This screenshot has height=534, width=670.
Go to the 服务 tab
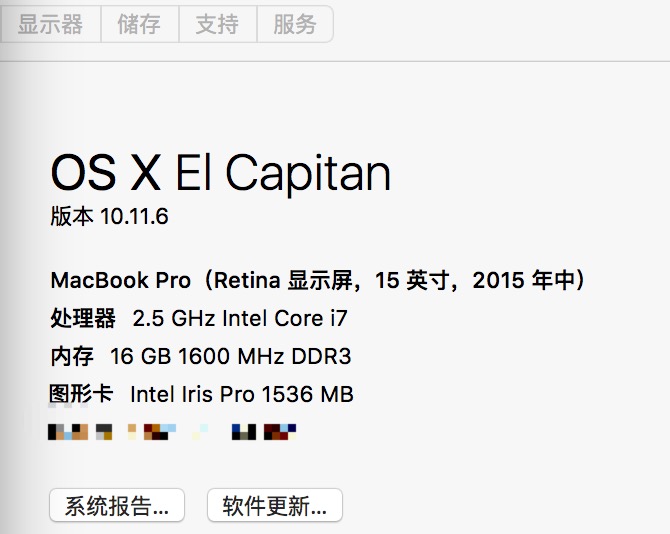[295, 24]
